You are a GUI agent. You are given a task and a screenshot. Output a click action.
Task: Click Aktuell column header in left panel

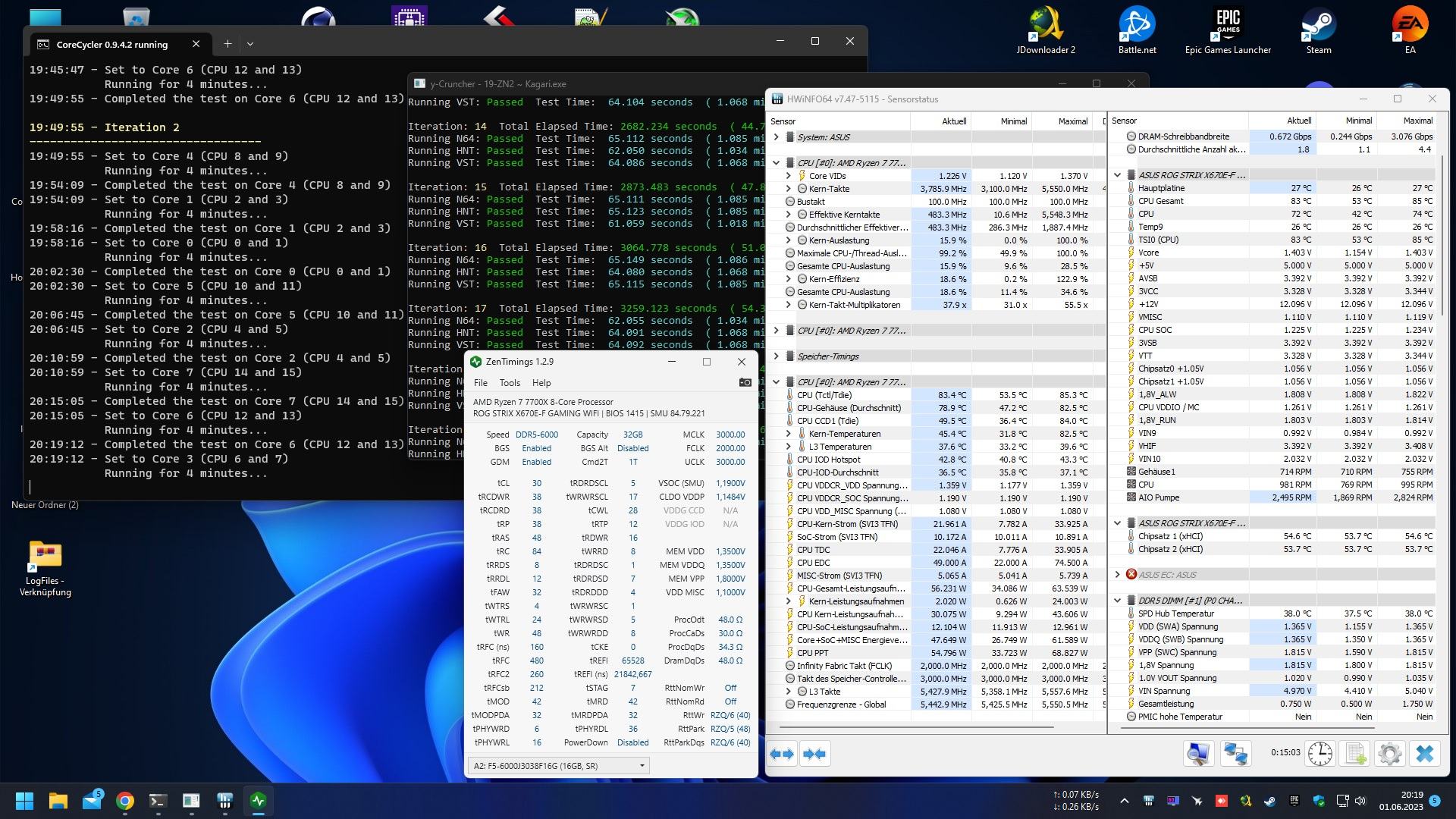pyautogui.click(x=941, y=121)
